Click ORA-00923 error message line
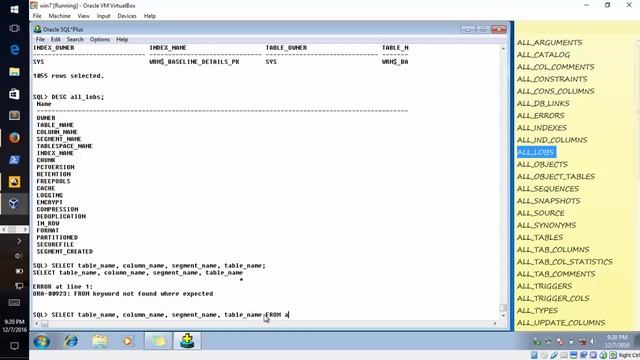Image resolution: width=640 pixels, height=360 pixels. [x=123, y=293]
